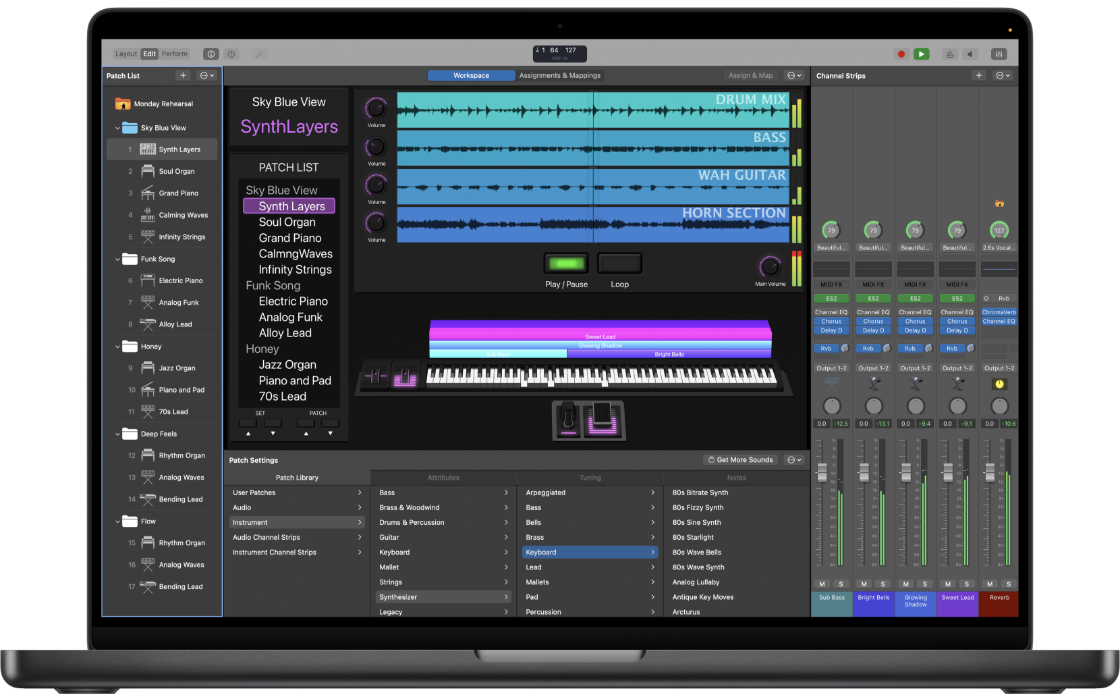Click the Calming Waves patch icon
1120x700 pixels.
[x=148, y=215]
